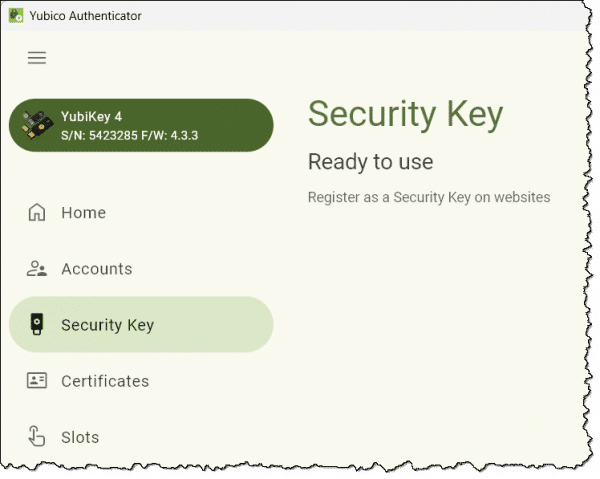Select the YubiKey 4 device card
600x479 pixels.
pyautogui.click(x=141, y=125)
